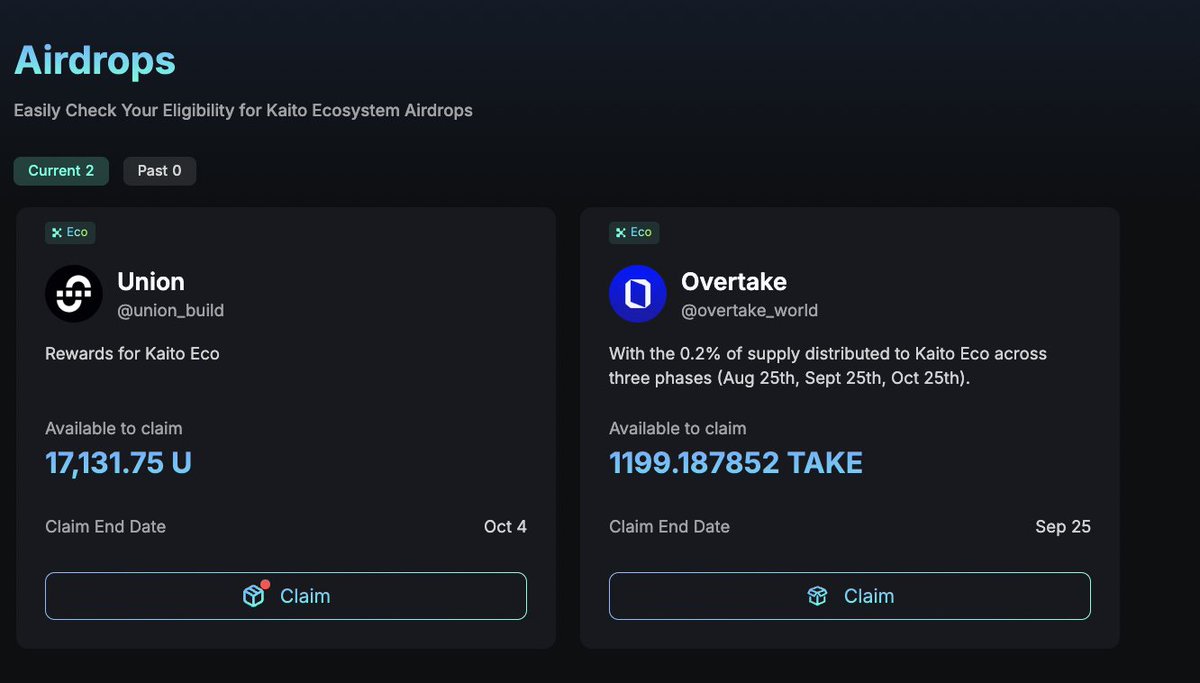Click the Eco badge on the Union card
The height and width of the screenshot is (683, 1200).
pos(70,232)
